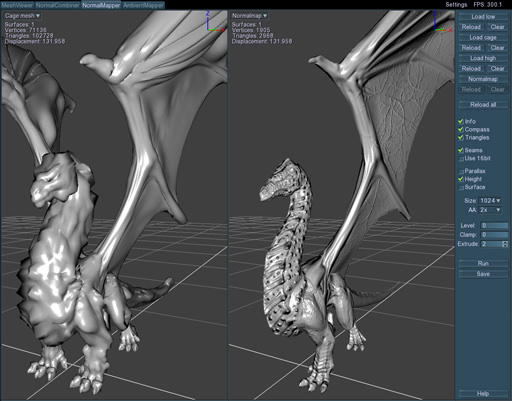
Task: Uncheck the Height option
Action: (461, 179)
